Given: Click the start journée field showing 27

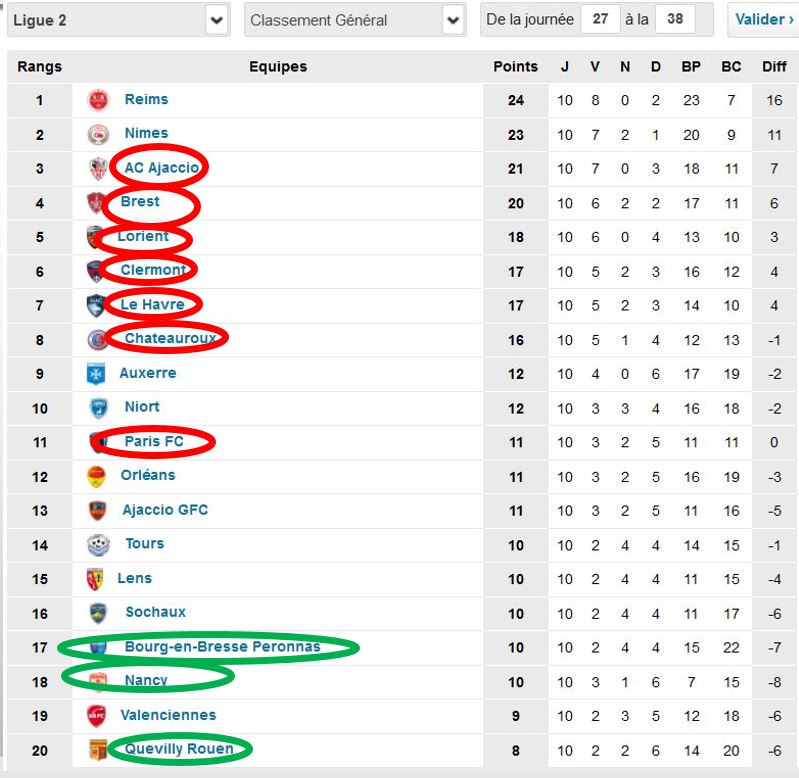Looking at the screenshot, I should (600, 19).
